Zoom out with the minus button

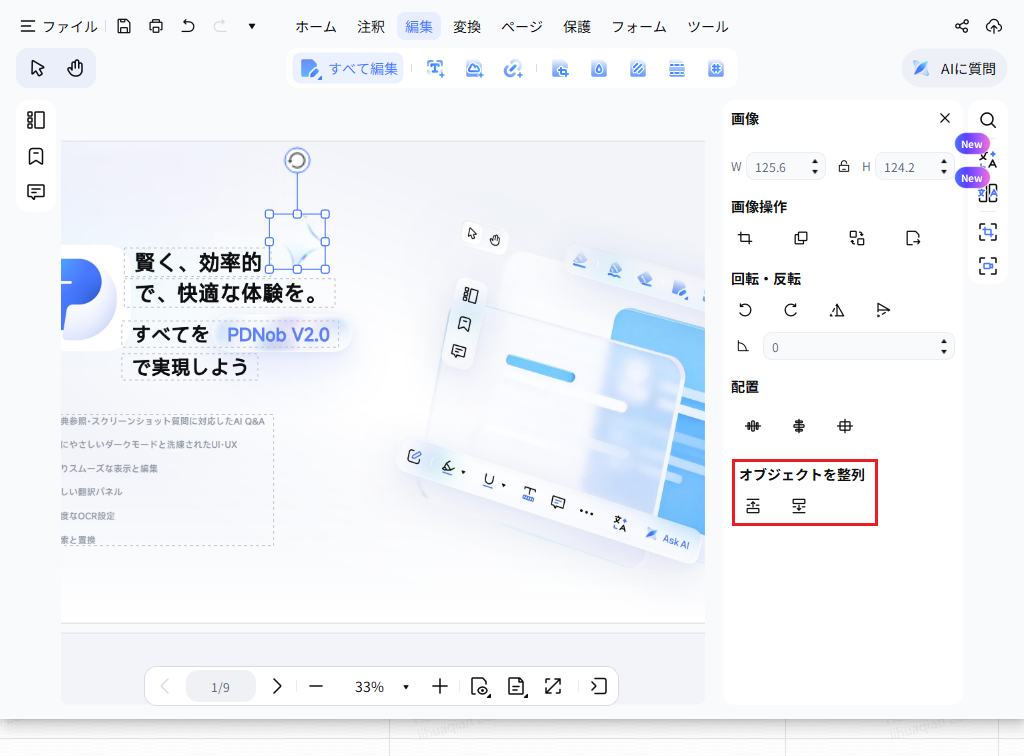[316, 686]
